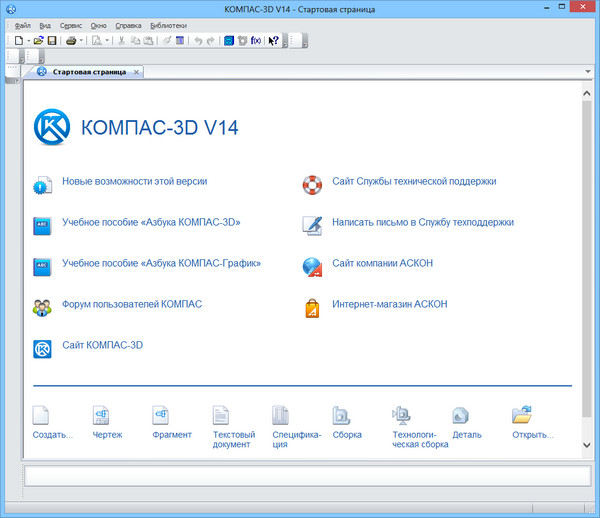
Task: Open the Файл menu
Action: pos(23,26)
